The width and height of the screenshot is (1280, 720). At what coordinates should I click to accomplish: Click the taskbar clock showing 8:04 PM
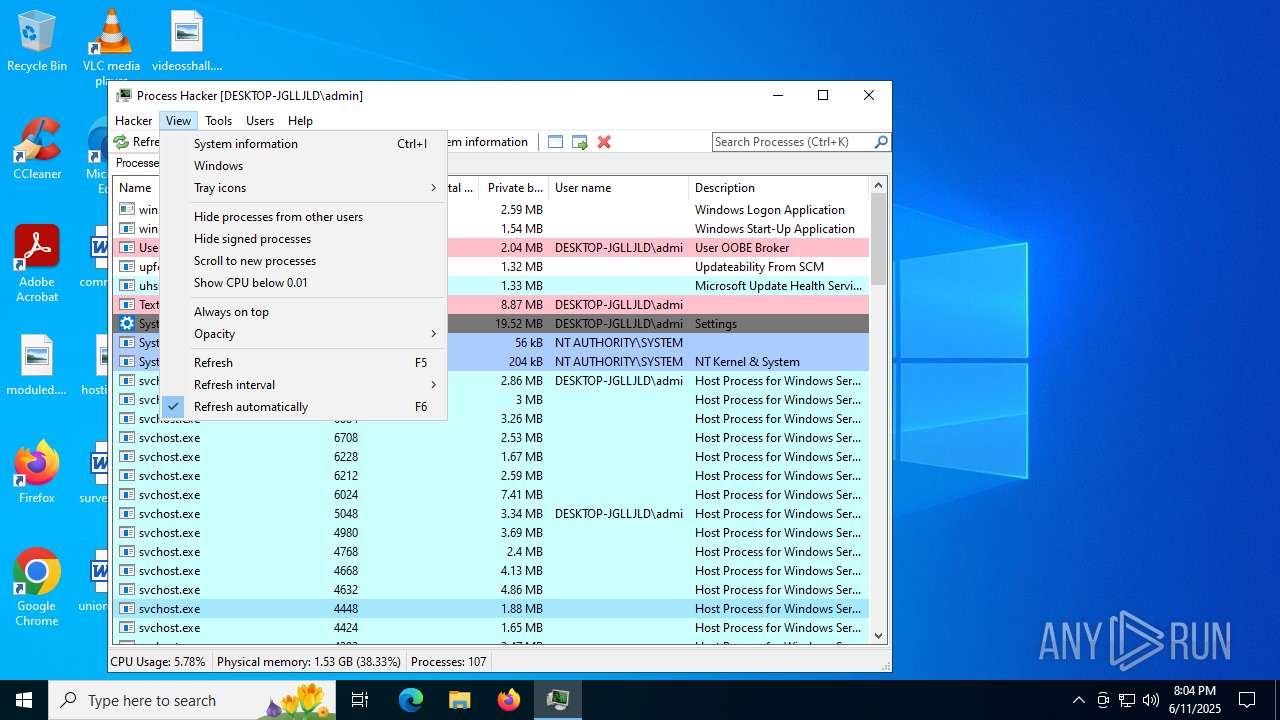[x=1195, y=700]
